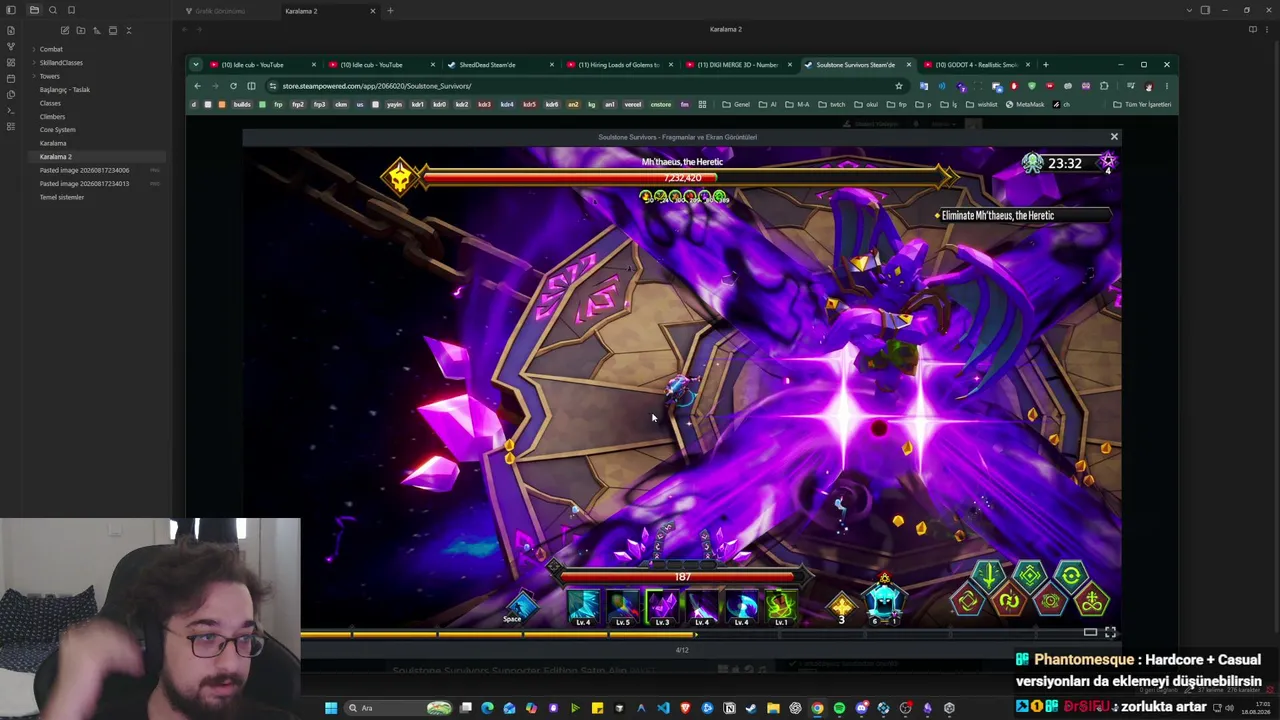Viewport: 1280px width, 720px height.
Task: Reload the Steam store page
Action: pyautogui.click(x=233, y=86)
